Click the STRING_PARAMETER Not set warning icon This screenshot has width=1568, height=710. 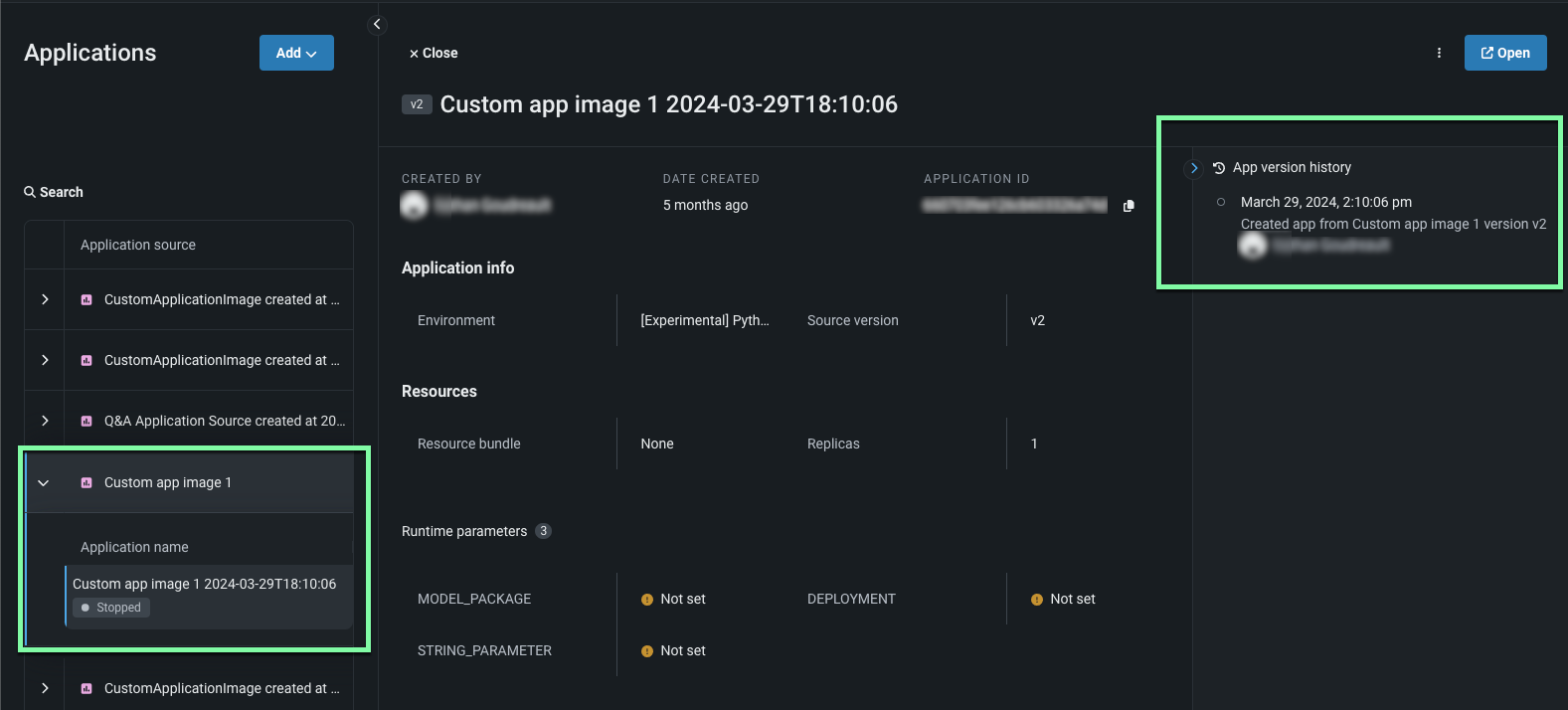coord(647,651)
